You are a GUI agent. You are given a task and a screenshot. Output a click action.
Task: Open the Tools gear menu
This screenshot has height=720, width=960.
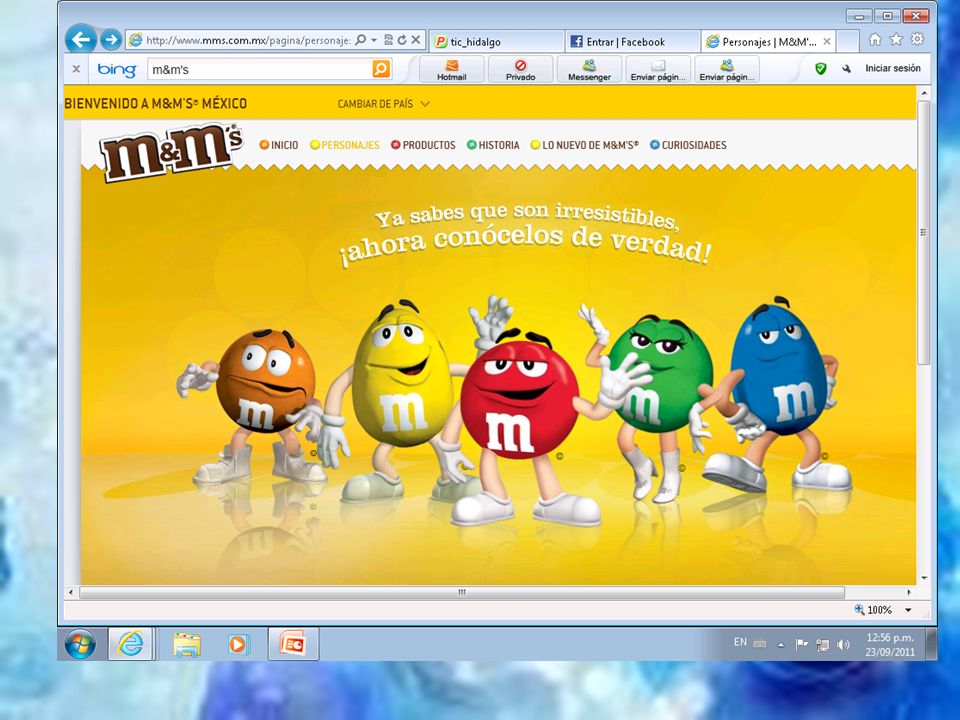coord(917,39)
